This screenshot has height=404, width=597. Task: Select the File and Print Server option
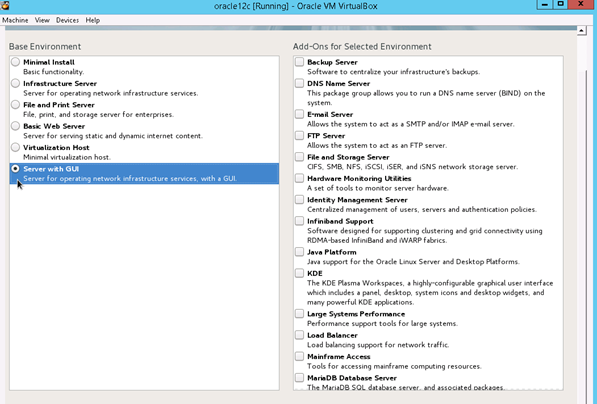pos(15,104)
